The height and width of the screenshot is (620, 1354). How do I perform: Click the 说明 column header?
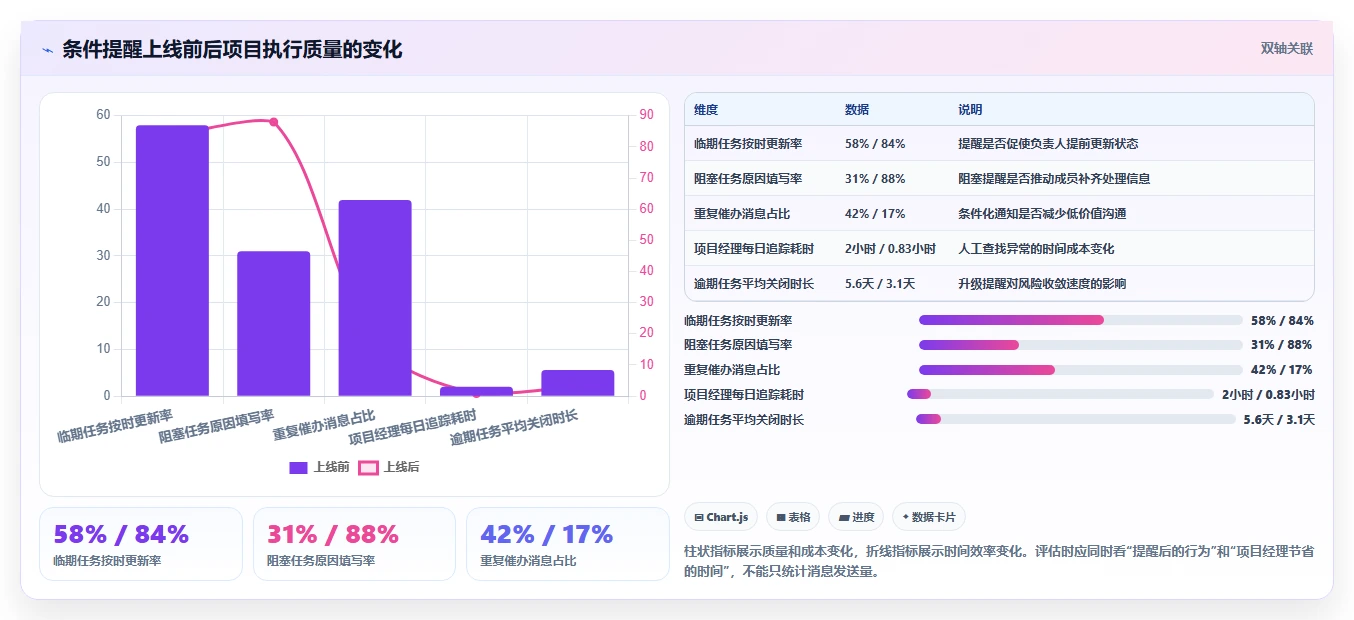970,109
